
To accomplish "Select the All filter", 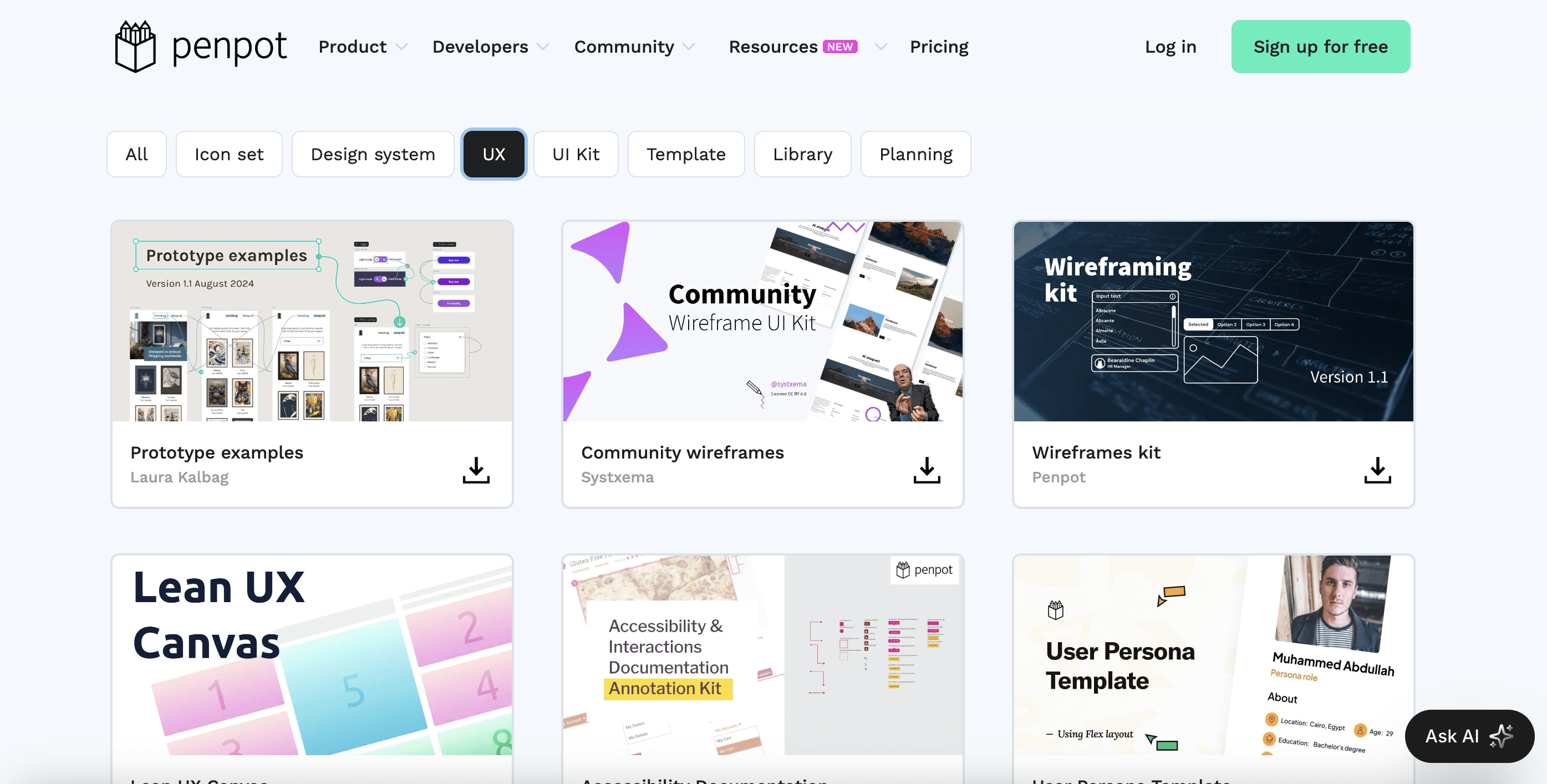I will click(136, 154).
